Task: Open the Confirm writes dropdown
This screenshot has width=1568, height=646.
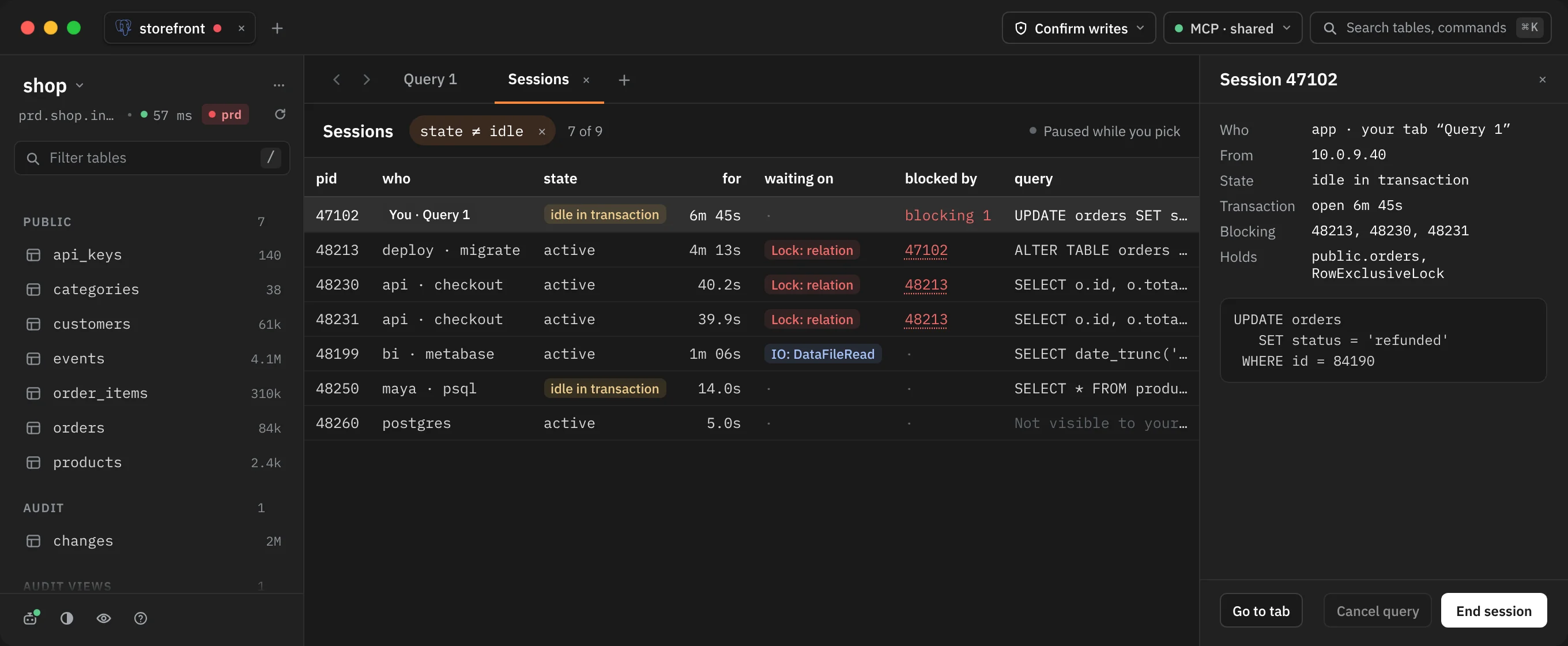Action: tap(1079, 28)
